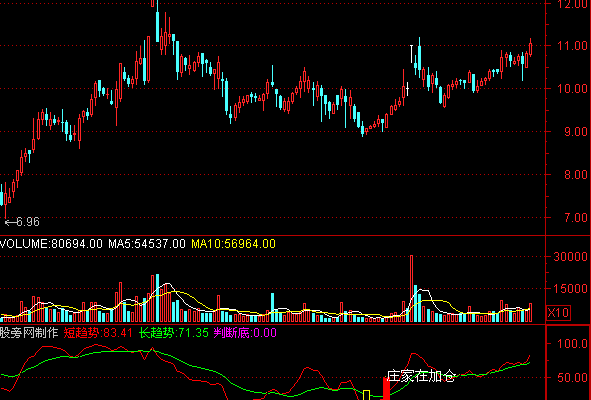Click the VOLUME:80694.00 readout label
This screenshot has height=400, width=591.
click(51, 244)
